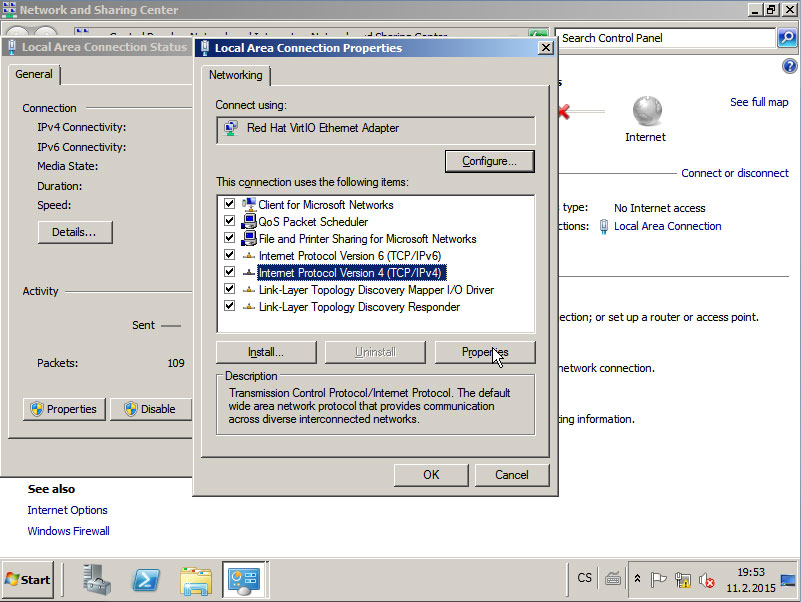Show hidden icons in the system tray
Image resolution: width=801 pixels, height=602 pixels.
636,578
